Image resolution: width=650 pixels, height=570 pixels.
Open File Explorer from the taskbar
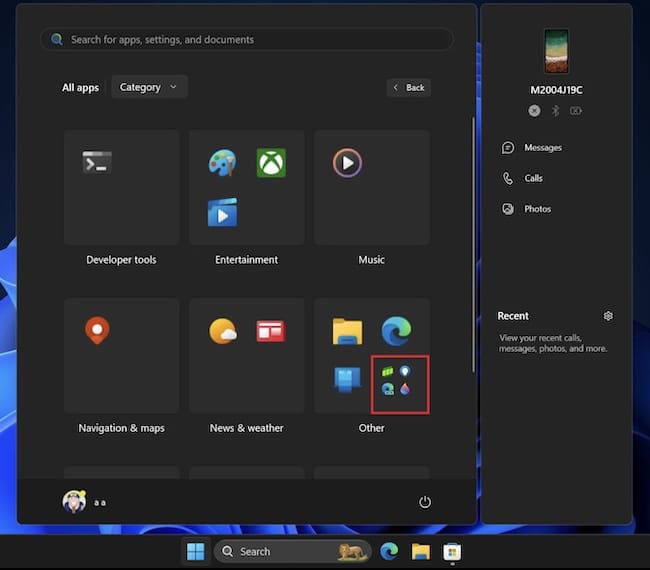click(421, 551)
